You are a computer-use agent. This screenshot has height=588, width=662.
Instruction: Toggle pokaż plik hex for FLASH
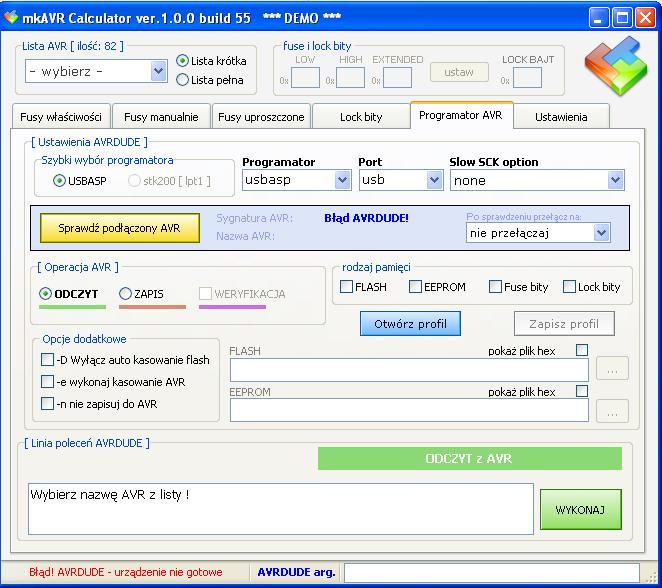pos(582,350)
